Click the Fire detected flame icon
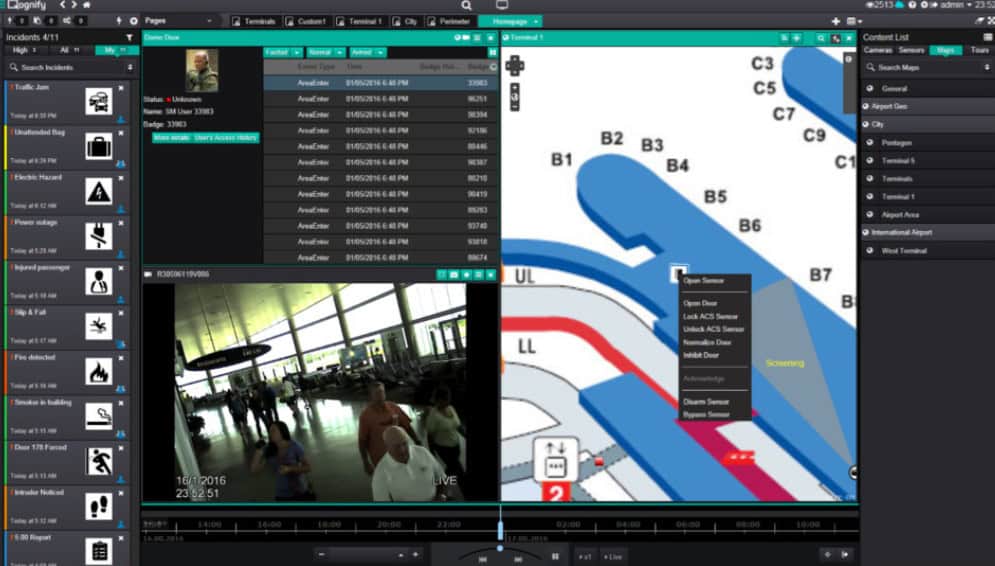The image size is (995, 566). [x=98, y=371]
